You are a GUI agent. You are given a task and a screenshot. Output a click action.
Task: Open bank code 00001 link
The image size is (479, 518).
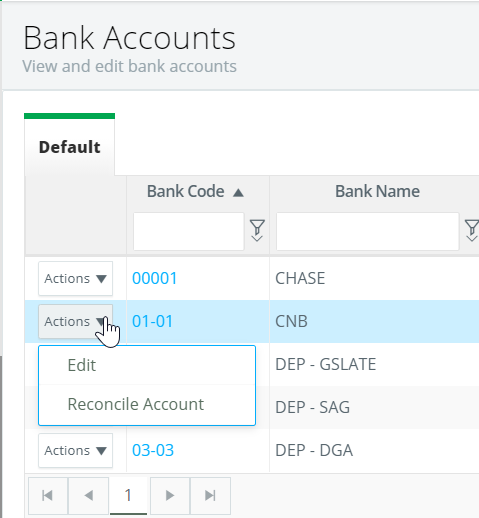point(155,278)
